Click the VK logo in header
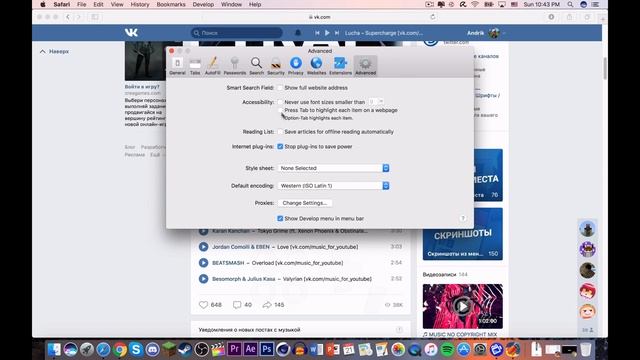640x360 pixels. 131,33
